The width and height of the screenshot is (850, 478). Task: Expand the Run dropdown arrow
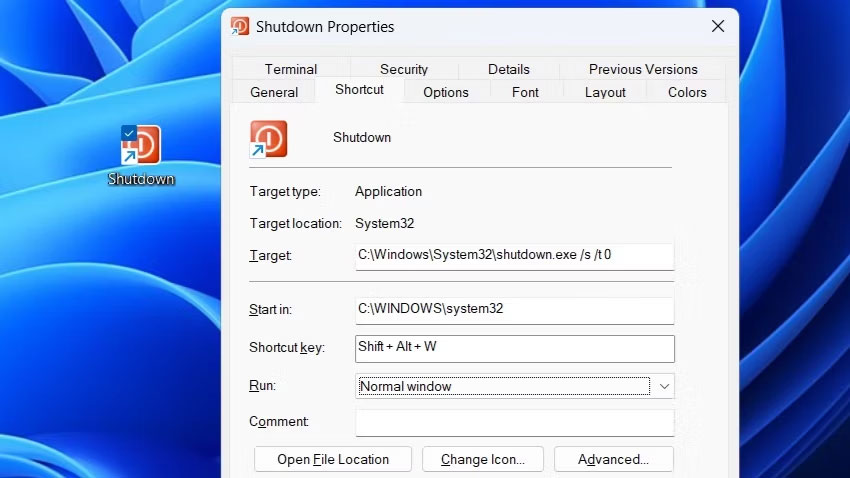(x=664, y=386)
